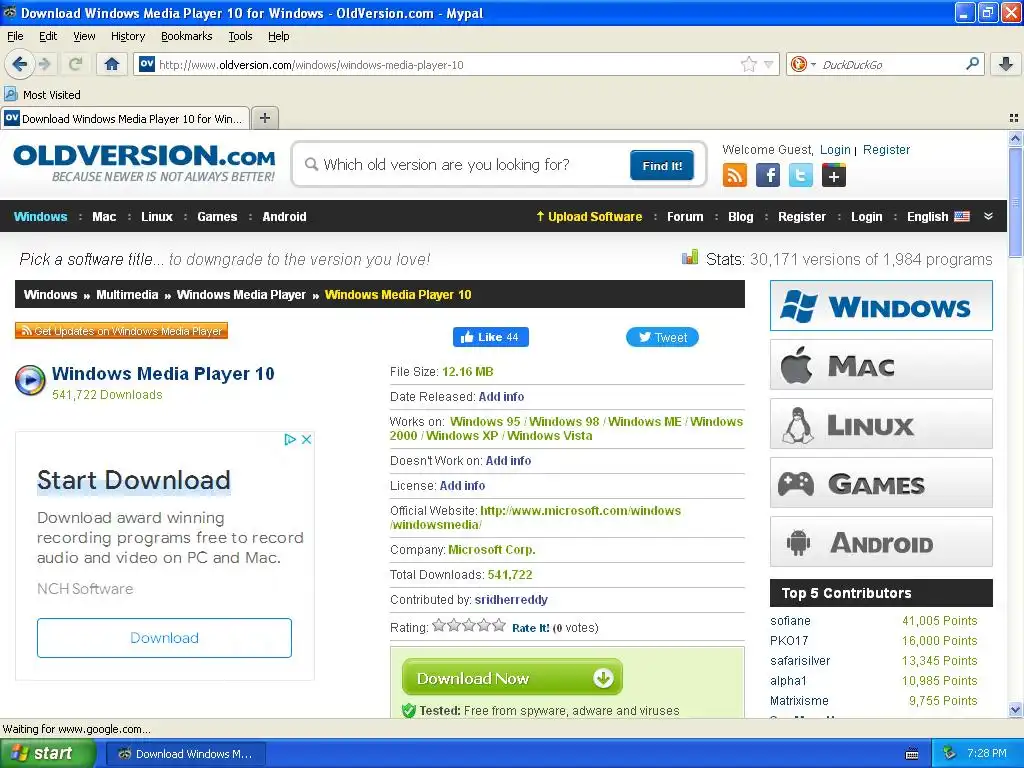Open the Windows Start button

(x=46, y=753)
